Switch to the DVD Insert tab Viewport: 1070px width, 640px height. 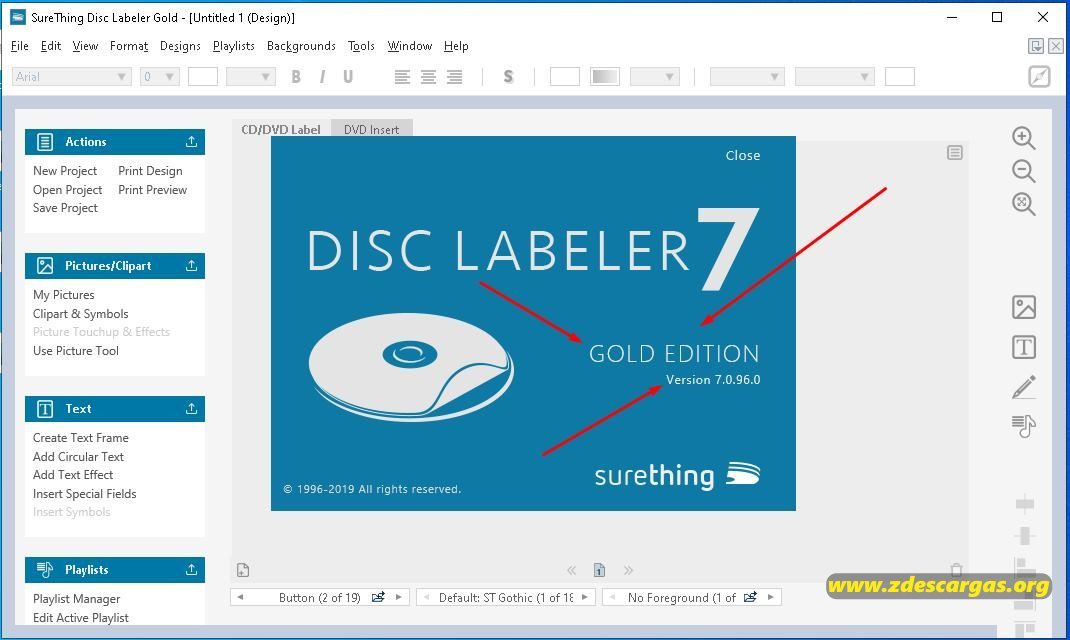point(371,129)
